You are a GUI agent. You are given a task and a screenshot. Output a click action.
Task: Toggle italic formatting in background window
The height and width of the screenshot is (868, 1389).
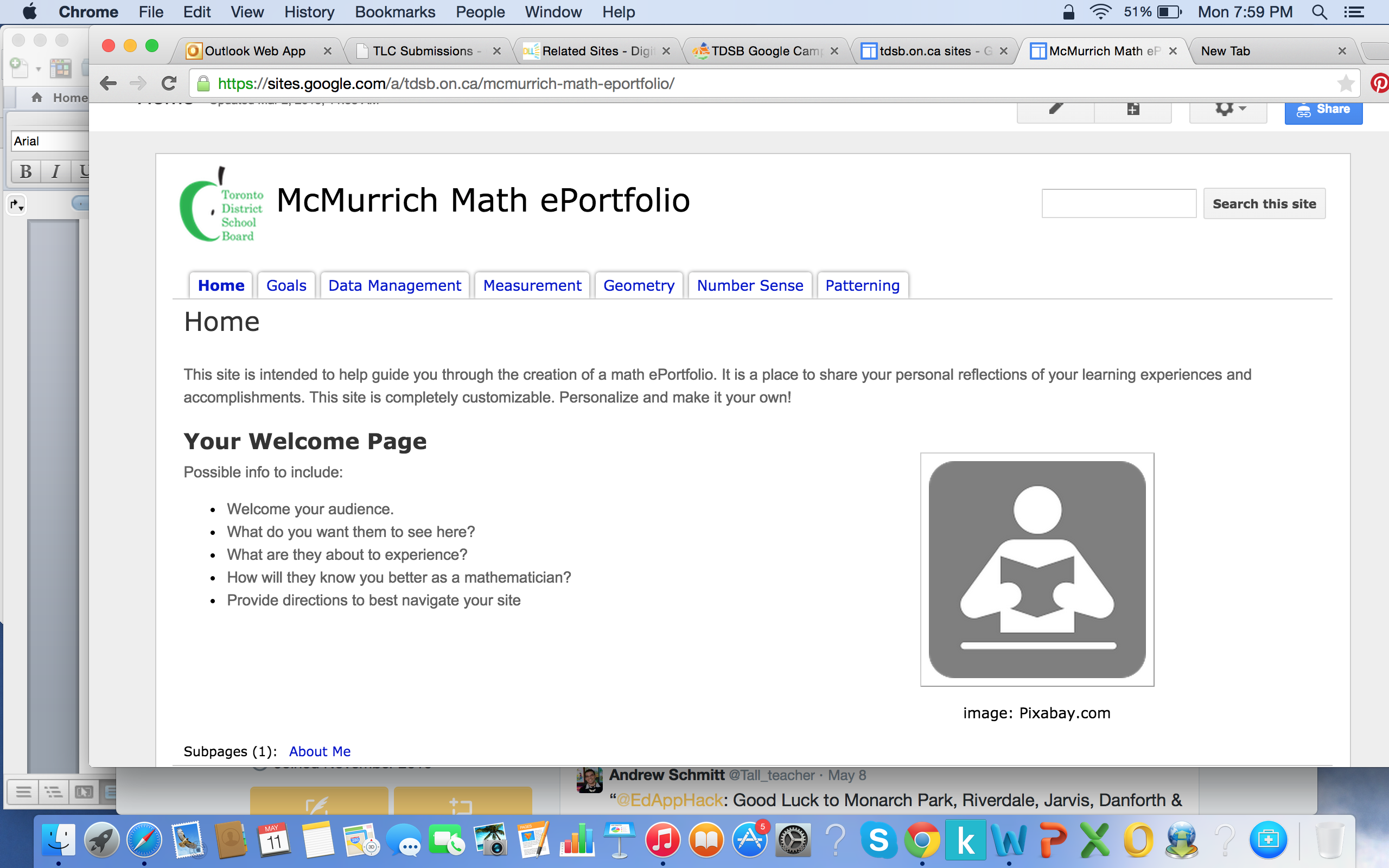[56, 171]
